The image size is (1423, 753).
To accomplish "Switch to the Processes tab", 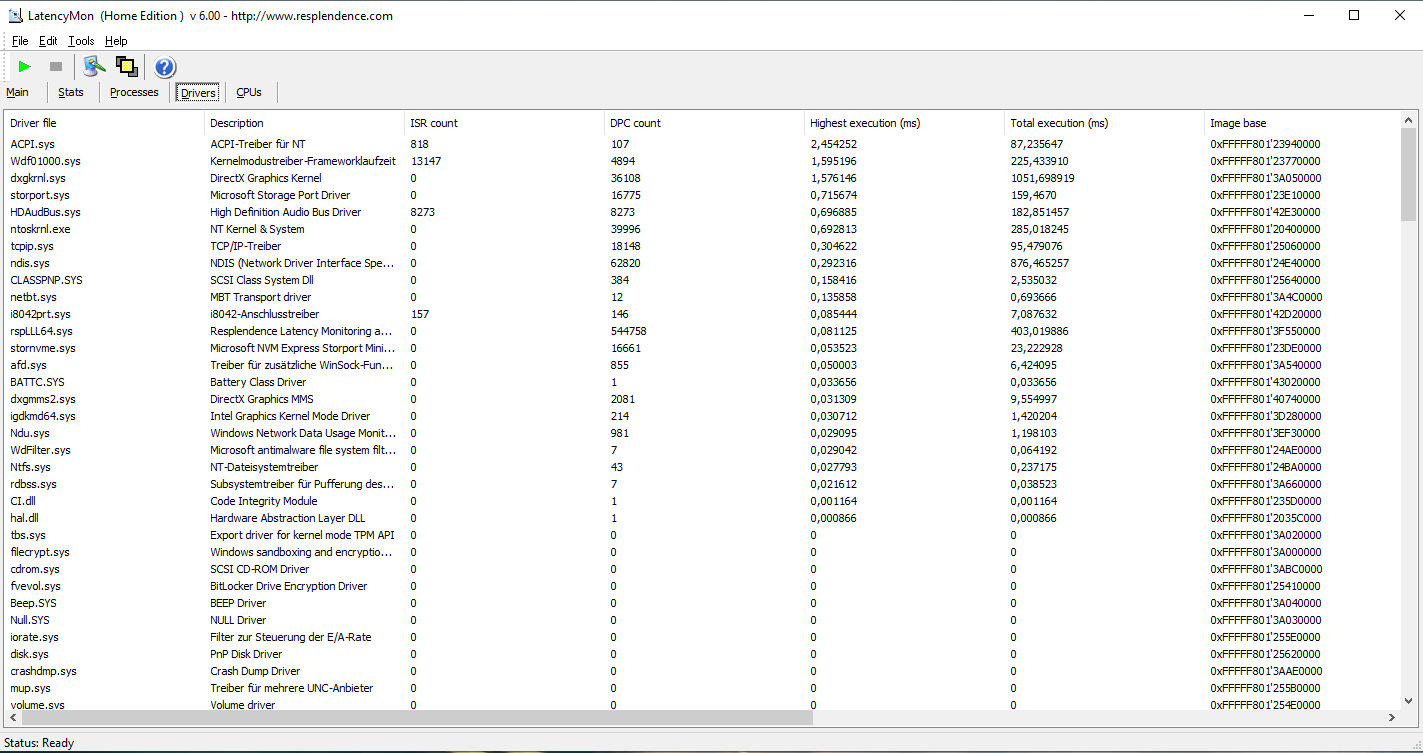I will (134, 92).
